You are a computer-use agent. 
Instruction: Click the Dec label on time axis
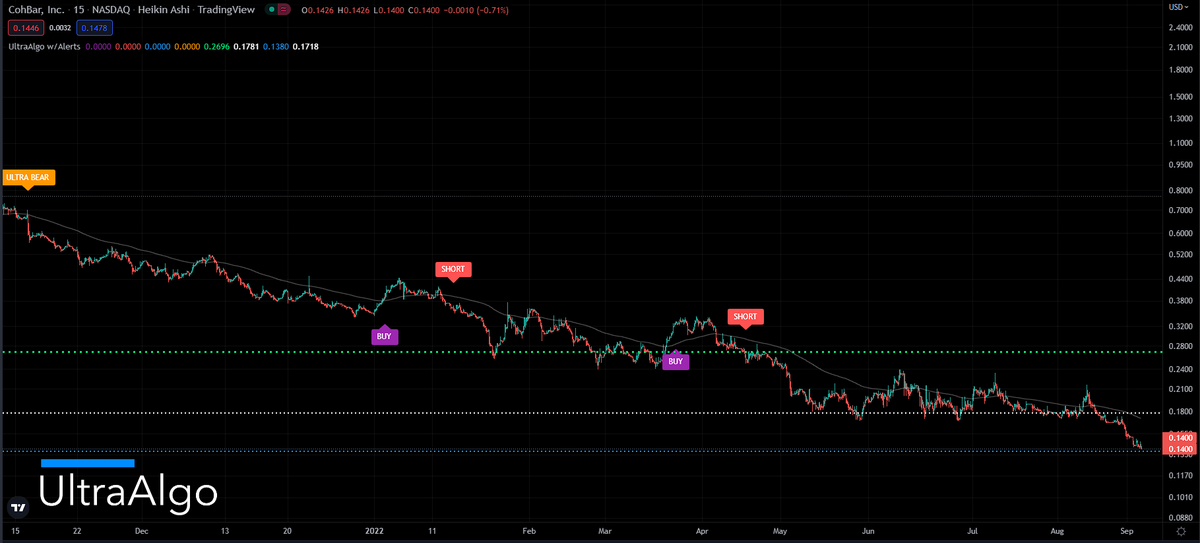coord(141,530)
